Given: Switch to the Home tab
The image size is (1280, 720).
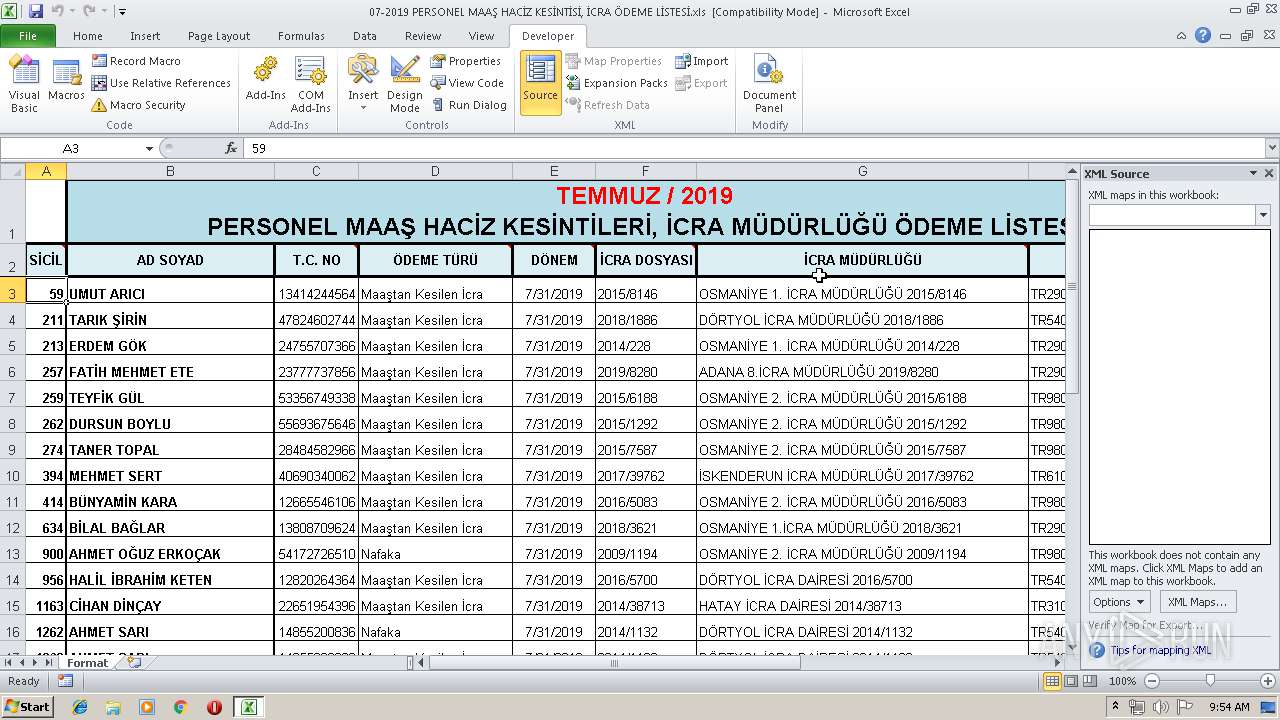Looking at the screenshot, I should coord(88,36).
